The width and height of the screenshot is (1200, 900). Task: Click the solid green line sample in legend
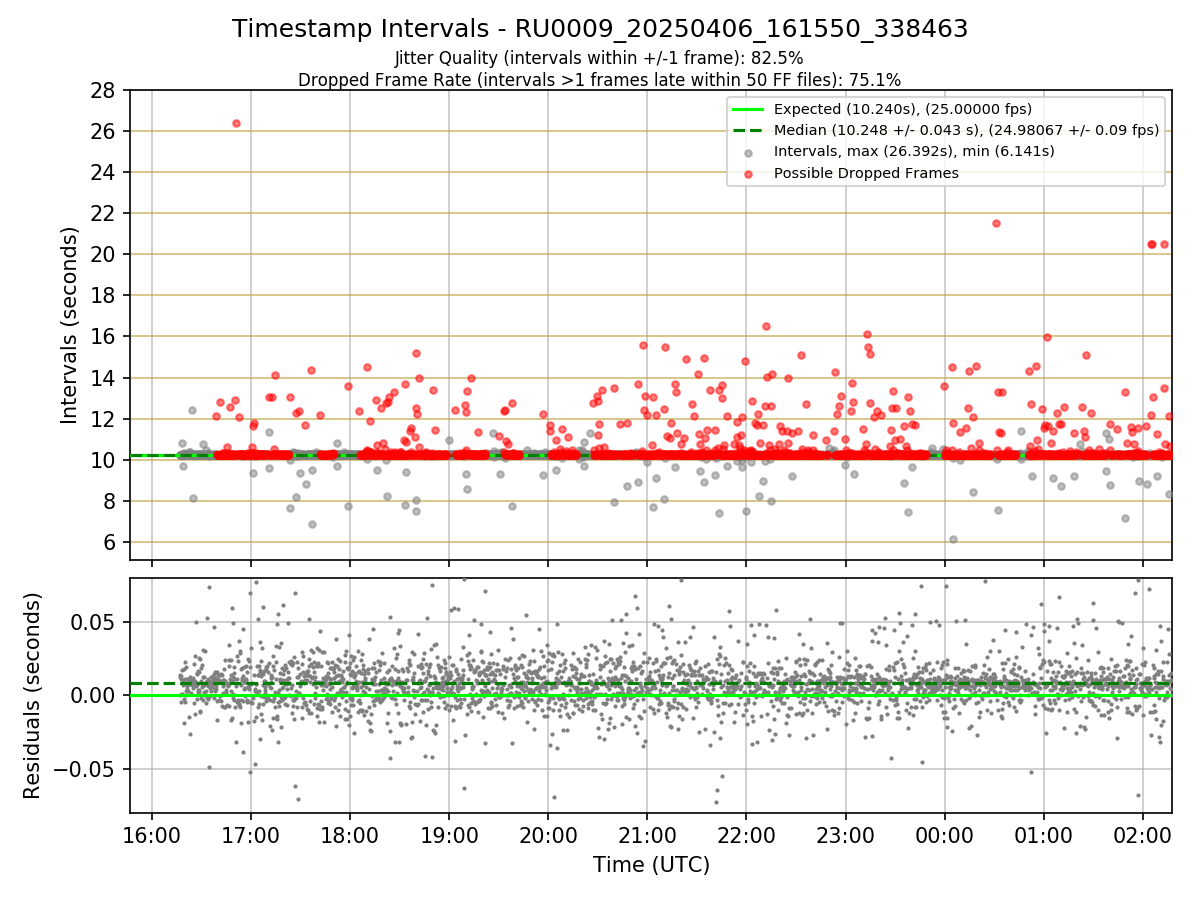click(750, 109)
